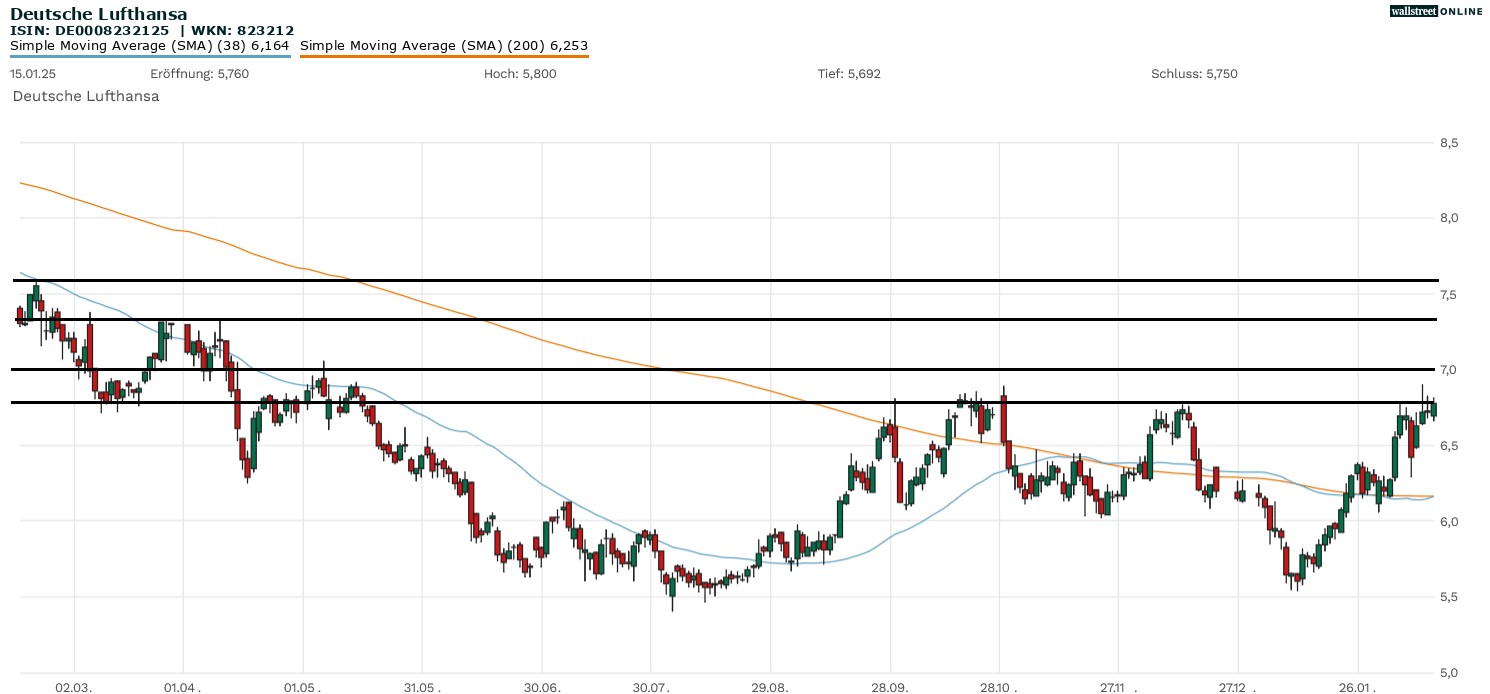Viewport: 1490px width, 694px height.
Task: Click the blue SMA 38 legend color bar
Action: point(150,56)
